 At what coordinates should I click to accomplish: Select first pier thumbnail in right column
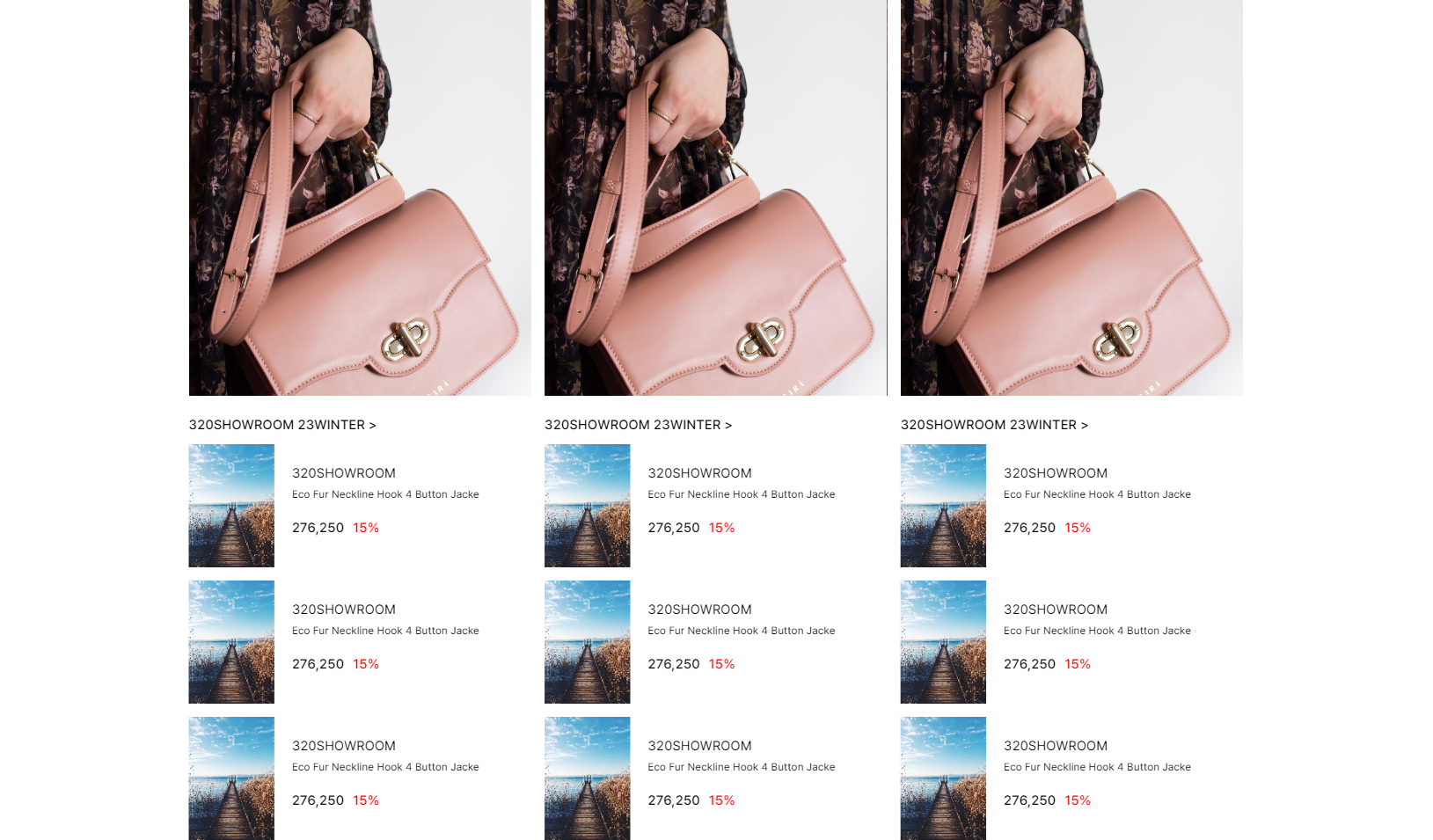point(943,506)
